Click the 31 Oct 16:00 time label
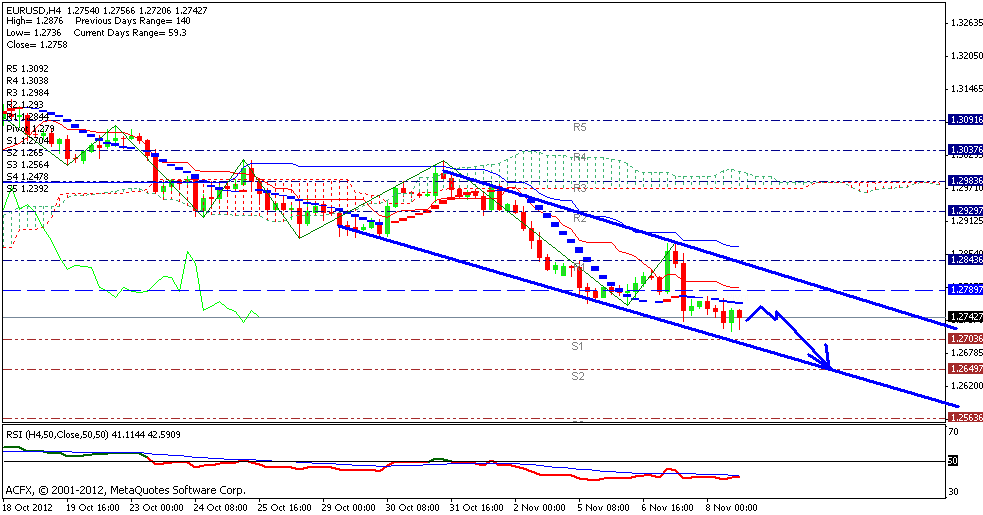The width and height of the screenshot is (983, 515). coord(476,507)
